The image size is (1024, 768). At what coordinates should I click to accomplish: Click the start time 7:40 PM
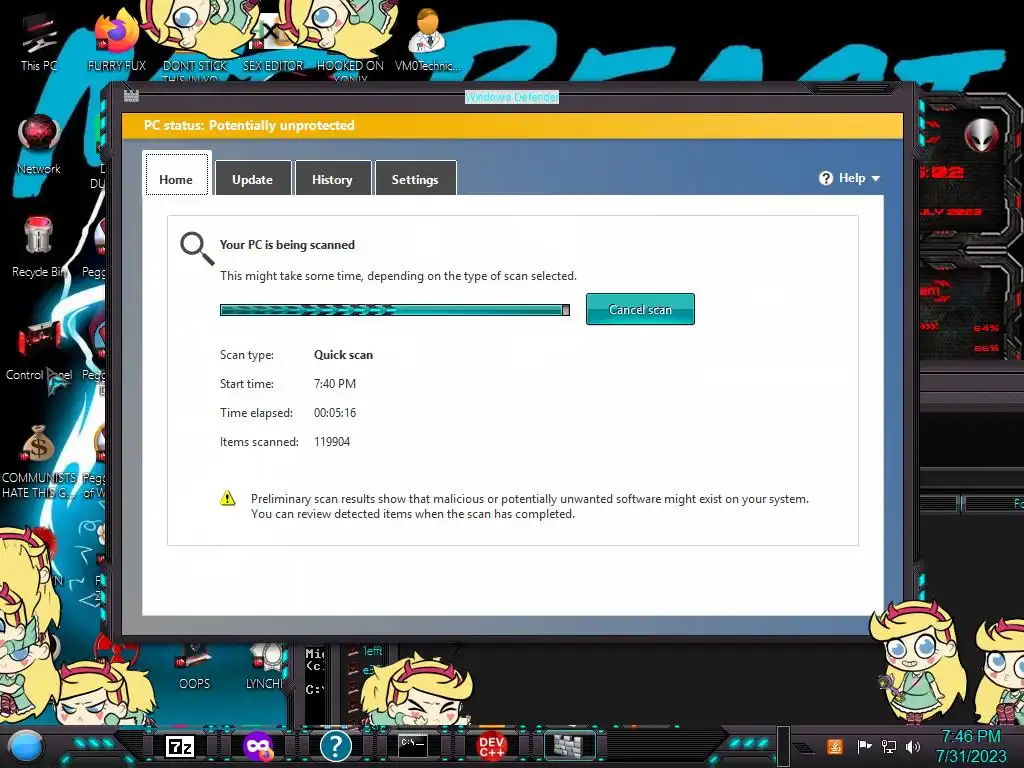point(335,383)
